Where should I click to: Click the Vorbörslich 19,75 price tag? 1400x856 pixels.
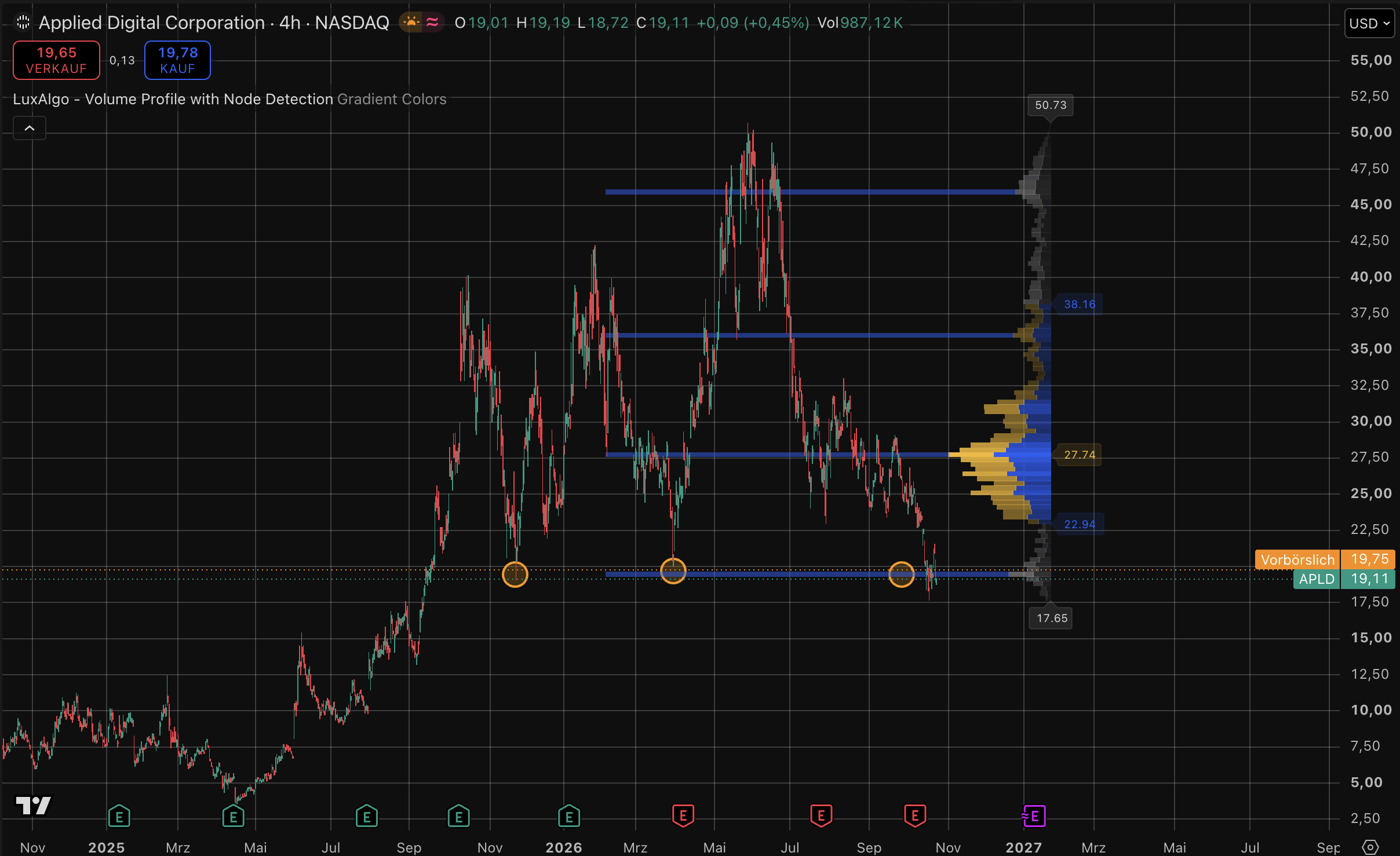pyautogui.click(x=1325, y=559)
